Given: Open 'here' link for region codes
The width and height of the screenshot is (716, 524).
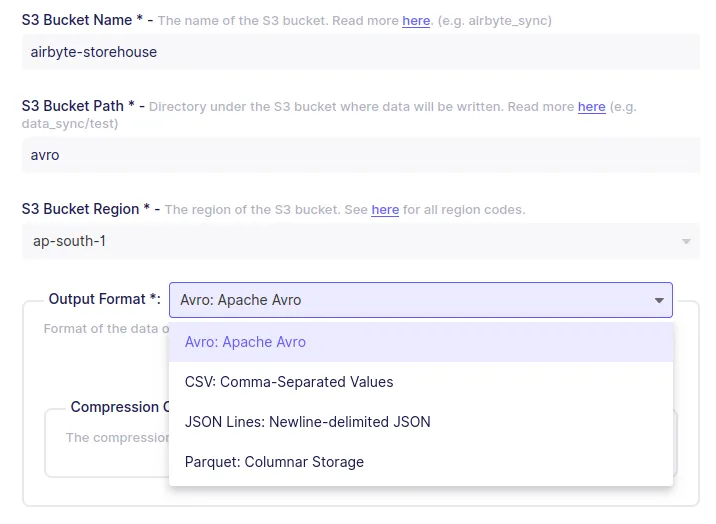Looking at the screenshot, I should [x=385, y=210].
